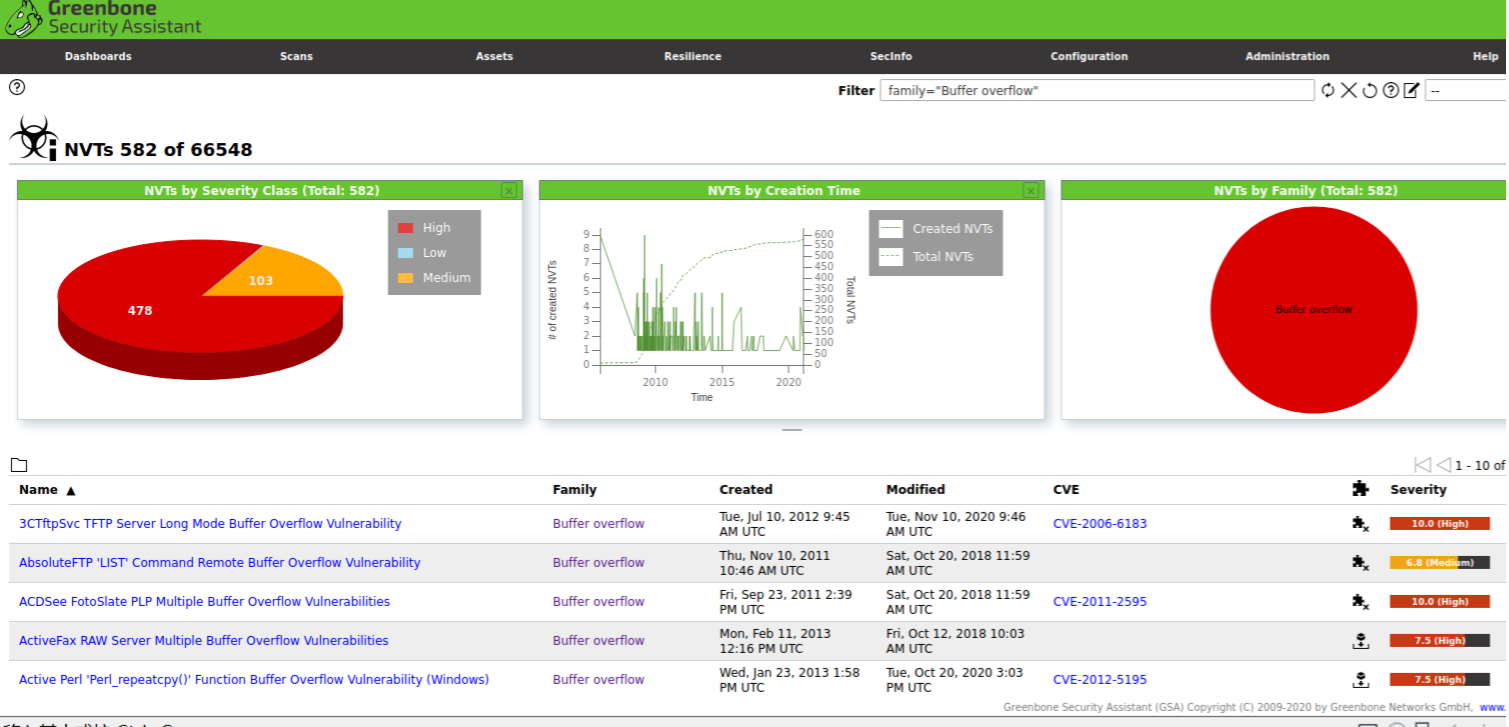Close the NVTs by Severity Class chart
This screenshot has width=1509, height=727.
point(509,190)
